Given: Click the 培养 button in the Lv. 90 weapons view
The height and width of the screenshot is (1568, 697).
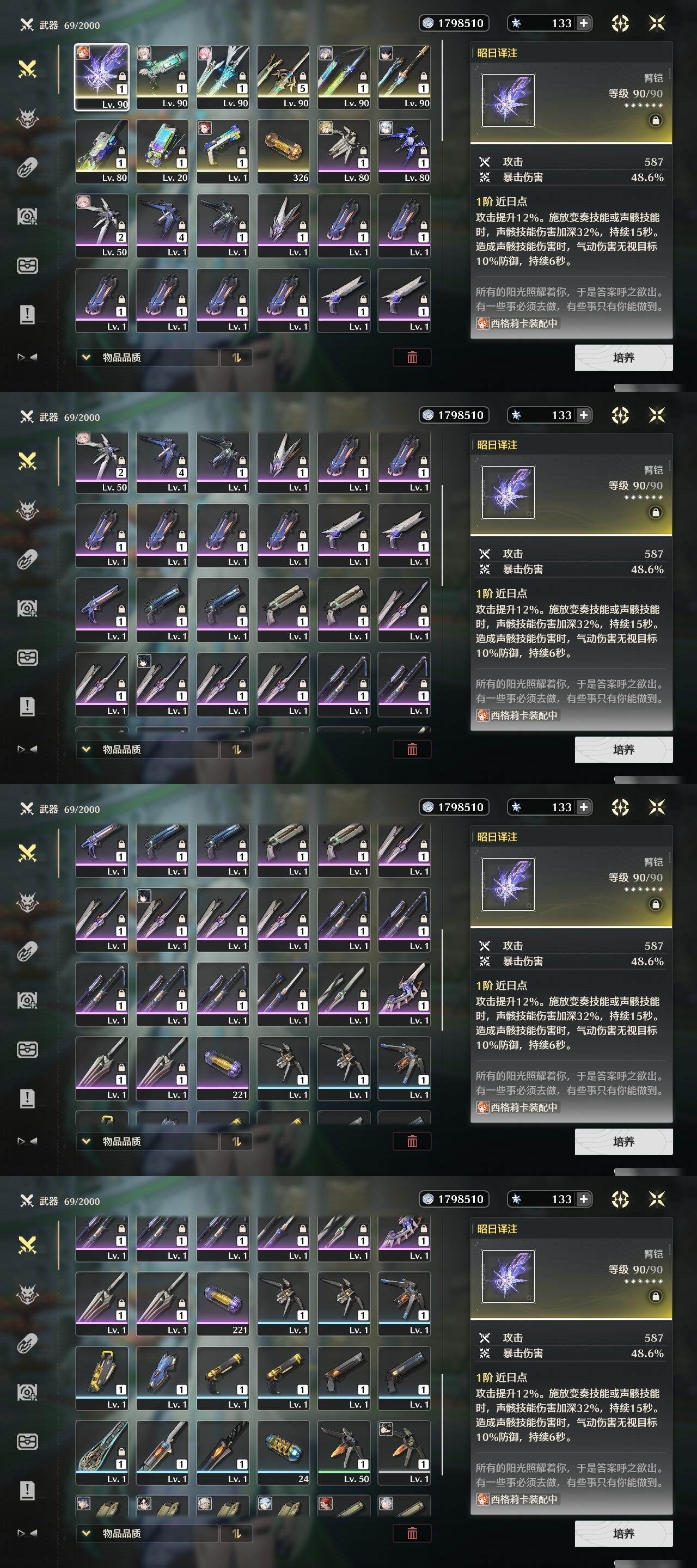Looking at the screenshot, I should point(623,357).
